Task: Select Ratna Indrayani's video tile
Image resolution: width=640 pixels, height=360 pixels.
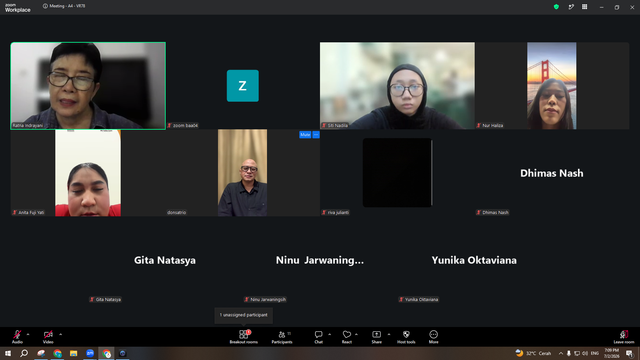Action: click(88, 86)
